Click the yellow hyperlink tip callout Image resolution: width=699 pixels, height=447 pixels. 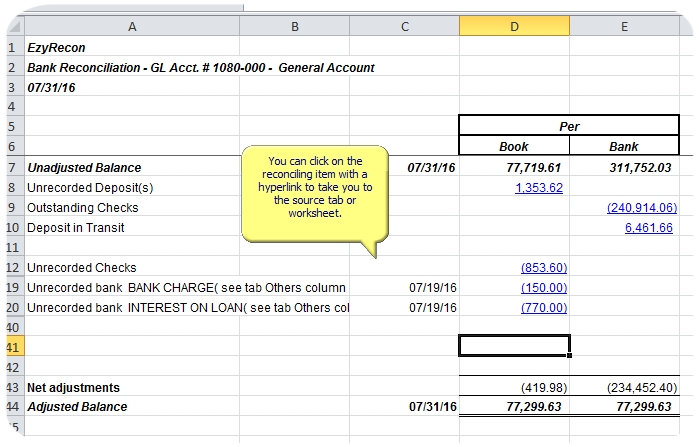[314, 193]
